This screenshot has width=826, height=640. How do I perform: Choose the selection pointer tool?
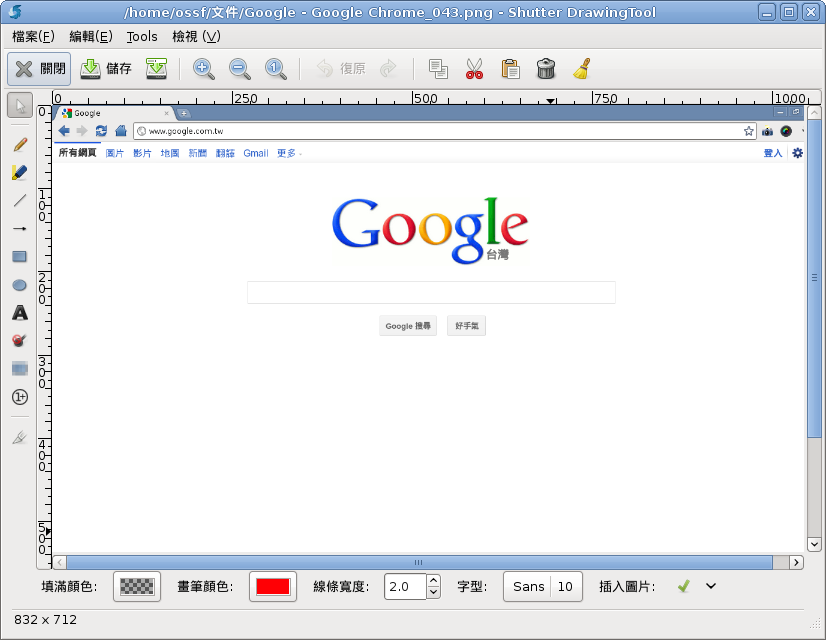(x=20, y=105)
